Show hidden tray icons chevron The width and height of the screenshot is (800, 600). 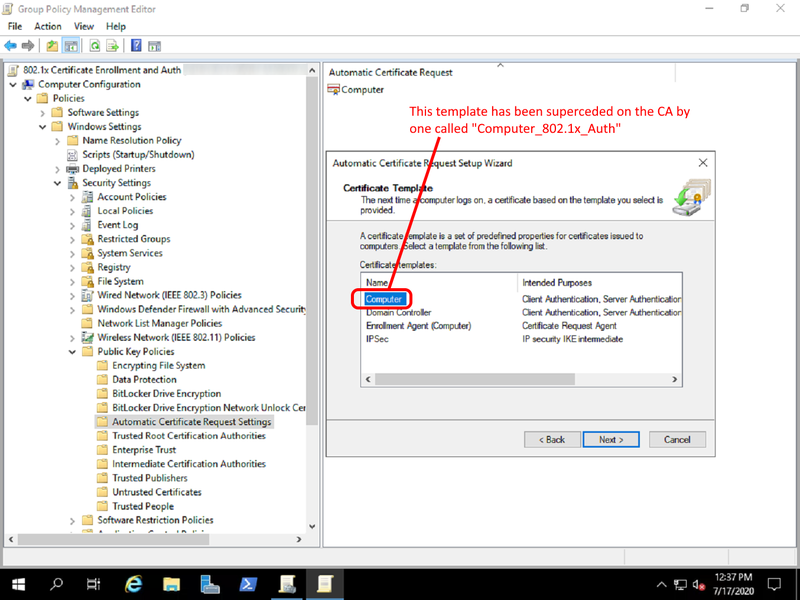coord(661,585)
